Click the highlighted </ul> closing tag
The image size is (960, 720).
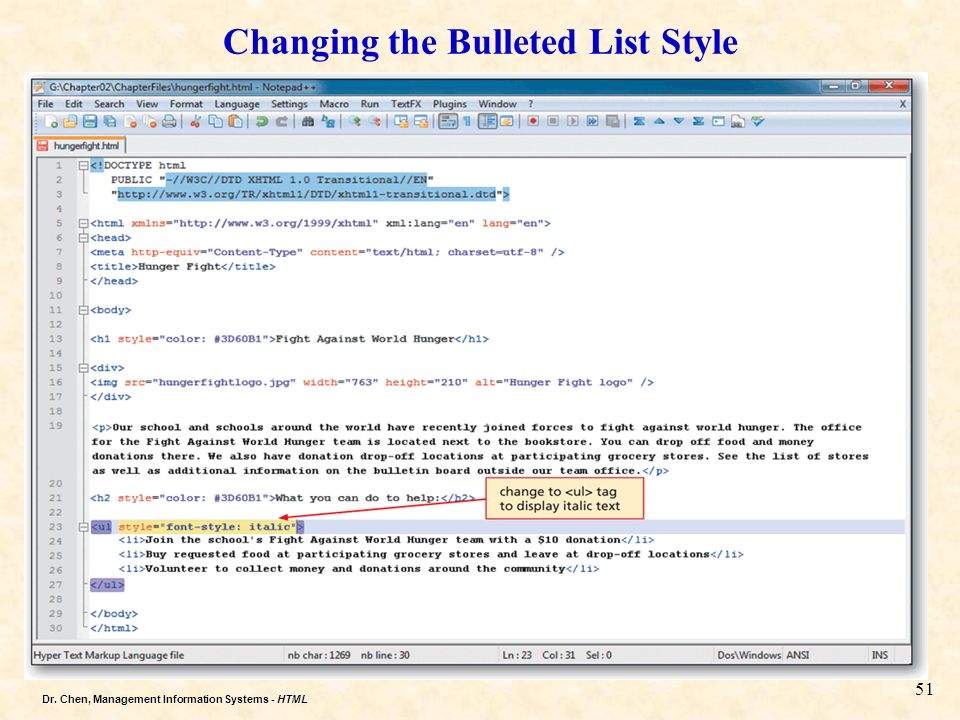pyautogui.click(x=107, y=585)
